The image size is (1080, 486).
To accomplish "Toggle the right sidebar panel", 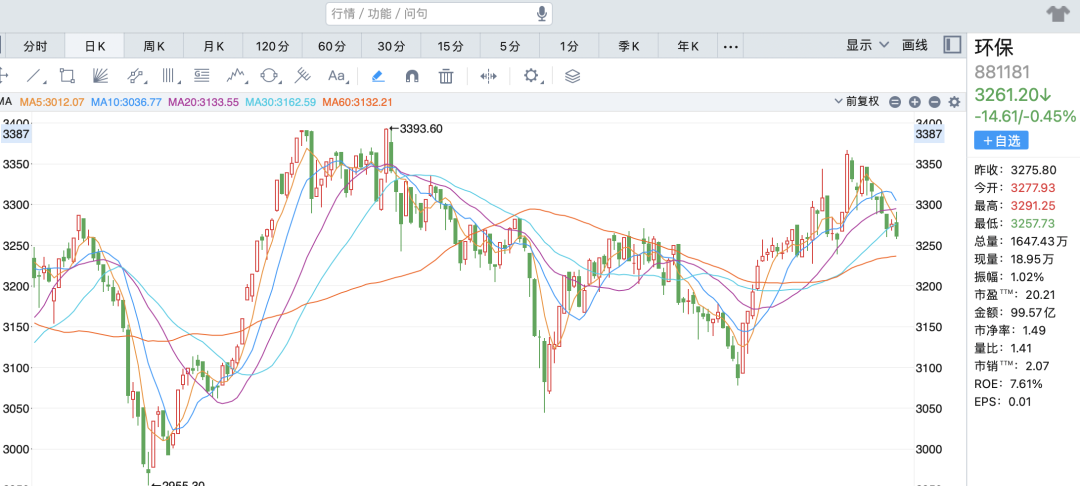I will [x=952, y=45].
